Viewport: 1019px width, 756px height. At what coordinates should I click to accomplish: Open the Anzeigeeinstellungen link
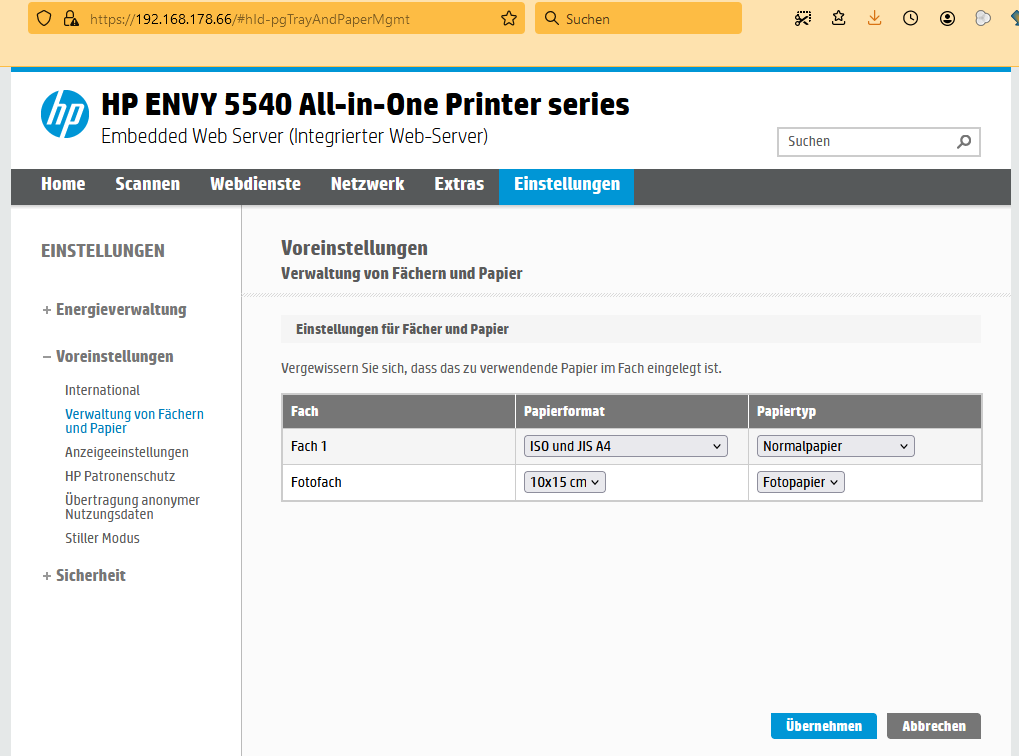click(127, 452)
